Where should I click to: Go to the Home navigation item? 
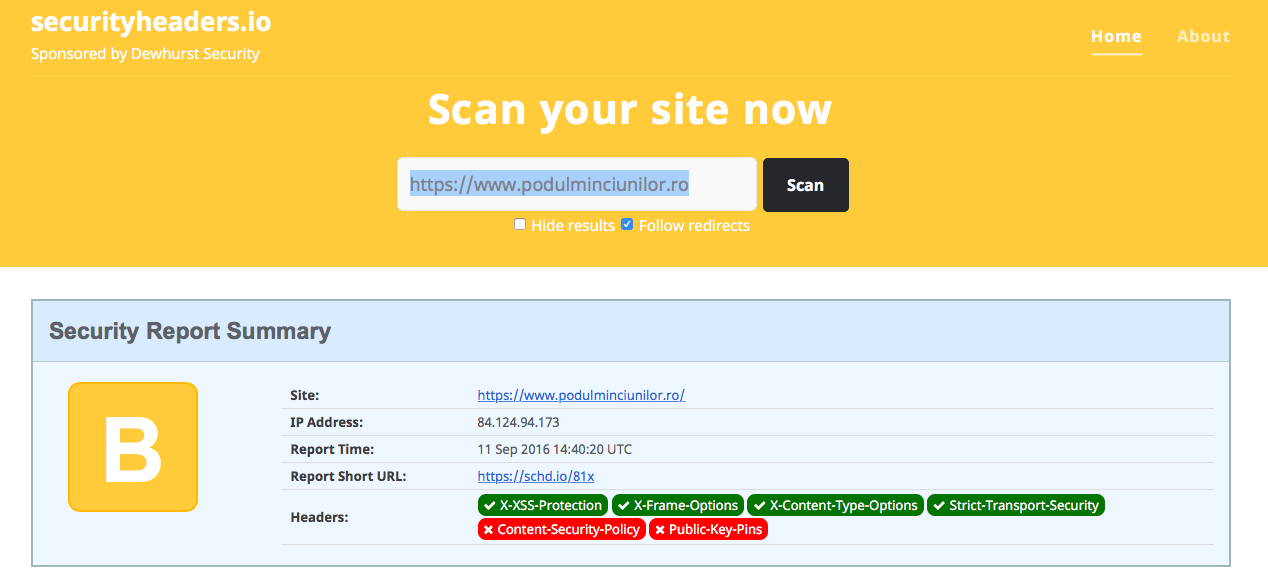(1116, 36)
